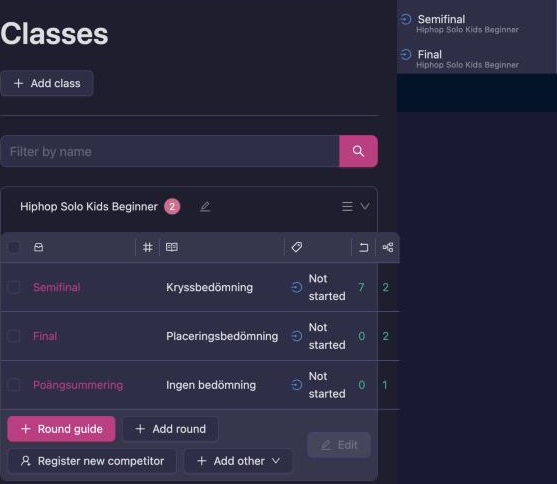Click the Add class button

pyautogui.click(x=47, y=83)
